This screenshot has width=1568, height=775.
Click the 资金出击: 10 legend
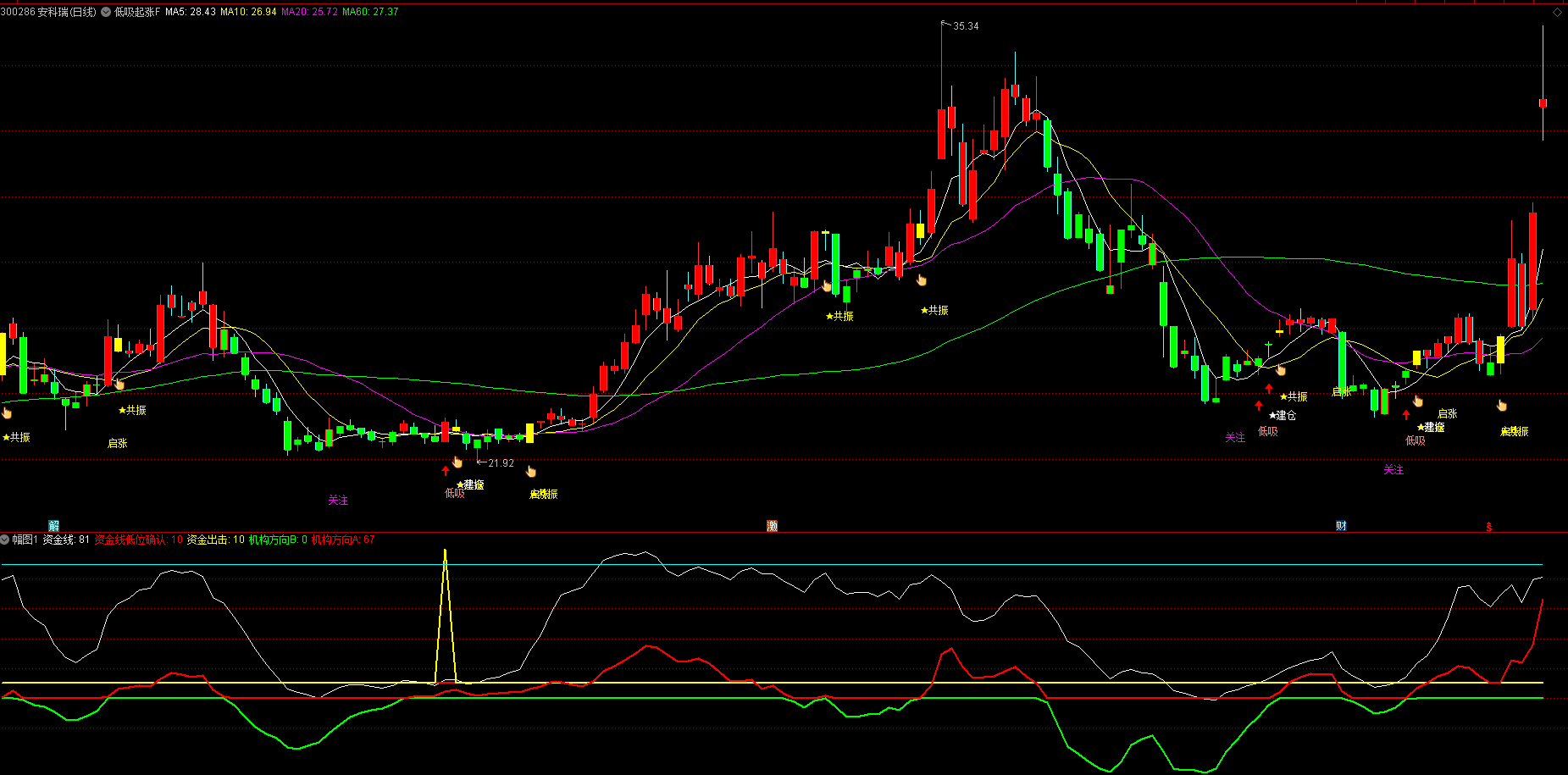click(x=216, y=540)
